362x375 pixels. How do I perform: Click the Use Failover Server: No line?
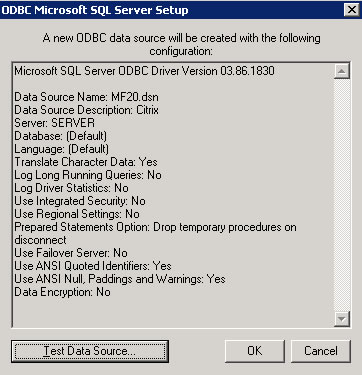[71, 253]
